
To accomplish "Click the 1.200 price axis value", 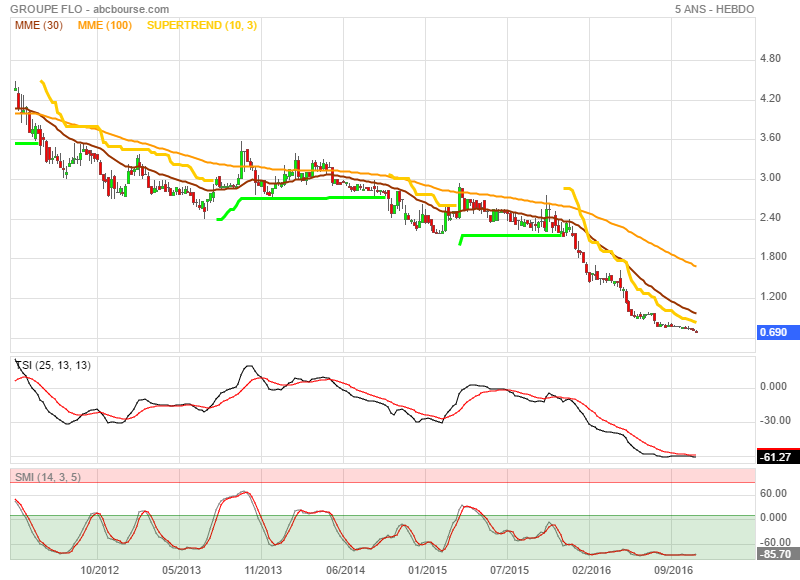I will (x=773, y=296).
